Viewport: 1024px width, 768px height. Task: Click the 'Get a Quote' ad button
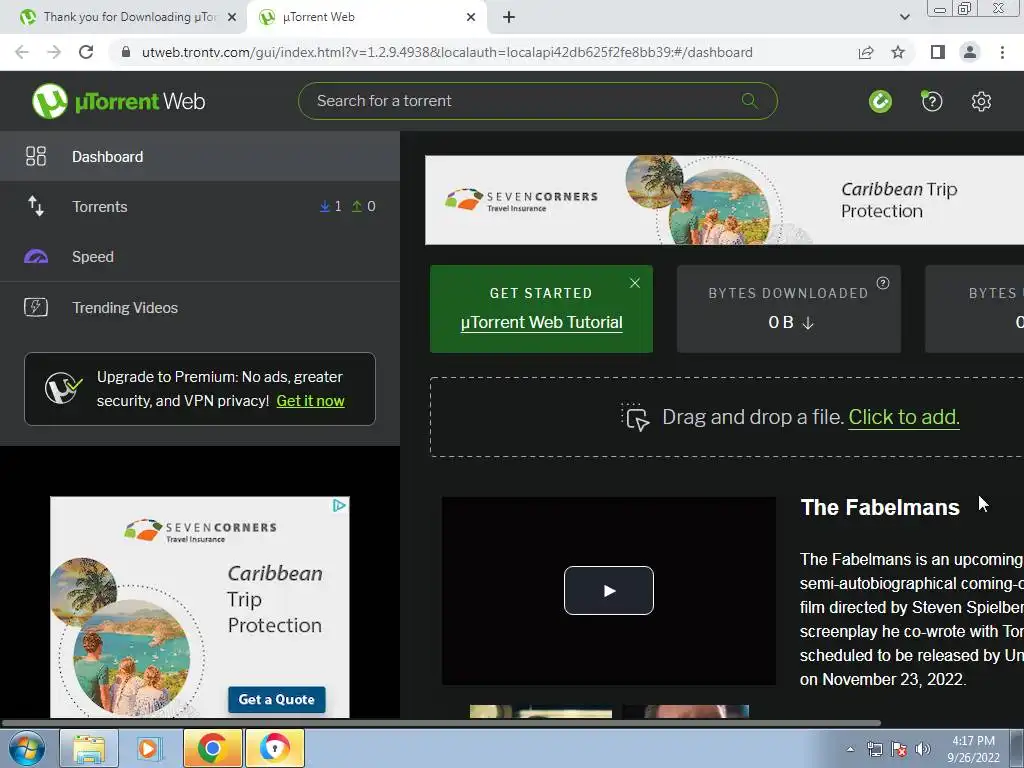point(276,699)
